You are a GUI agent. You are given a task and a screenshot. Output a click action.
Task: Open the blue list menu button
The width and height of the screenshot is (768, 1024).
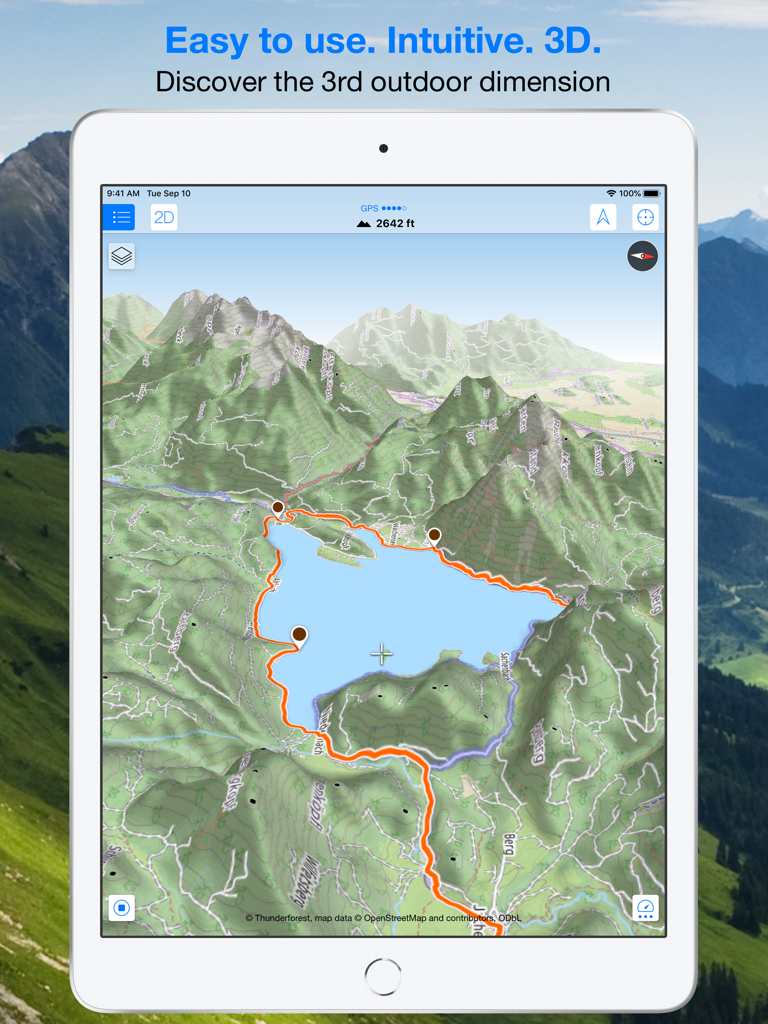point(119,217)
